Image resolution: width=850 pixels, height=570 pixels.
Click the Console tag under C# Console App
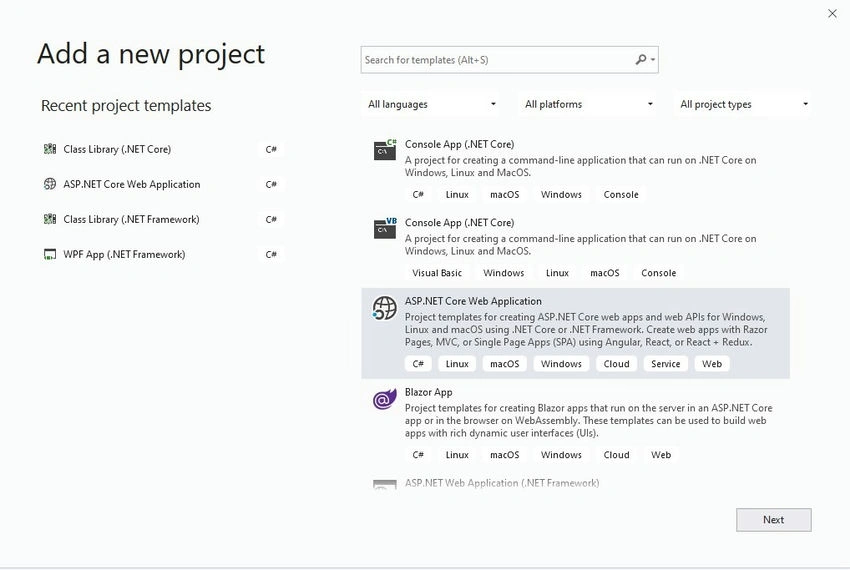click(x=621, y=195)
